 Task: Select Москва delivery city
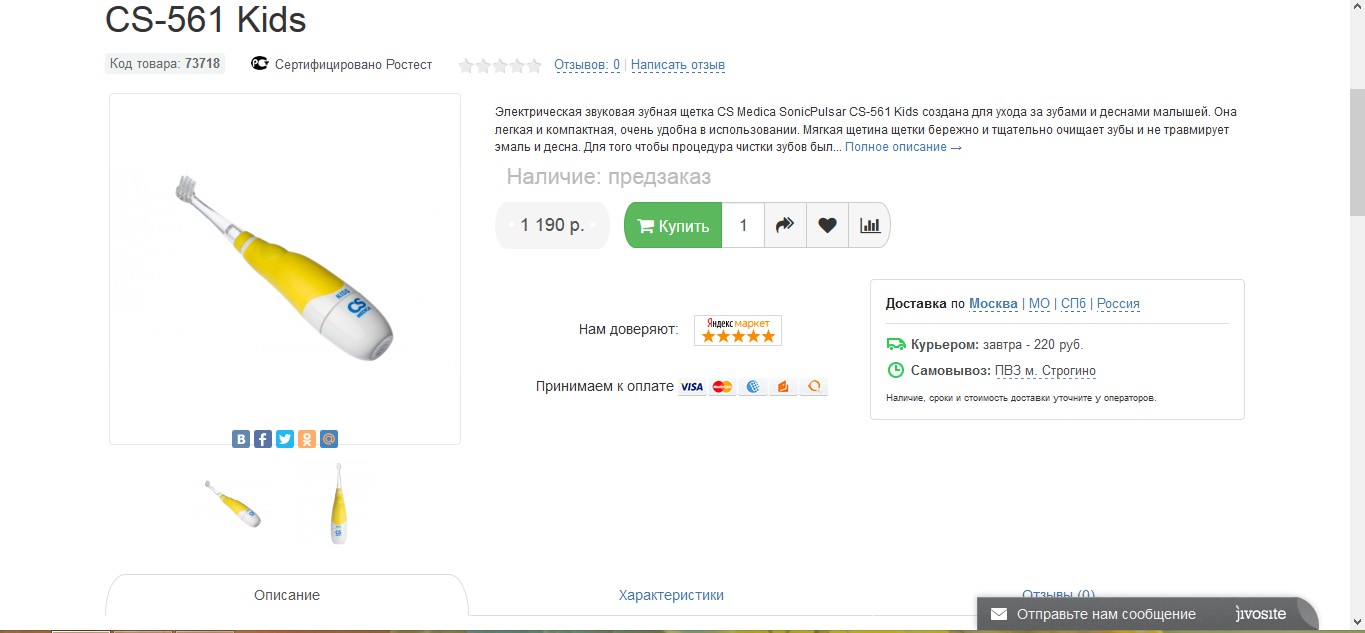993,303
